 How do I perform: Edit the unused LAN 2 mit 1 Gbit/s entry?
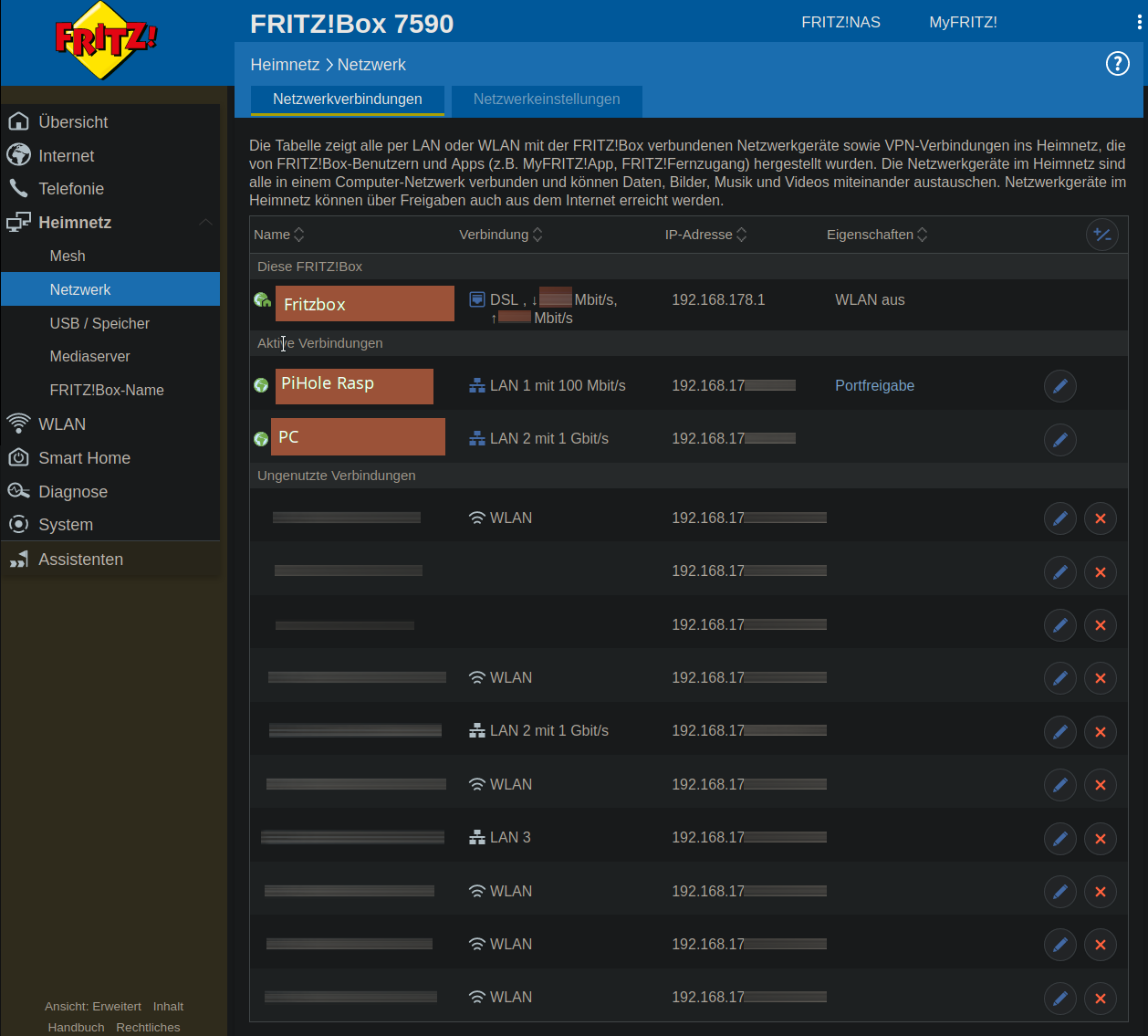(x=1059, y=732)
